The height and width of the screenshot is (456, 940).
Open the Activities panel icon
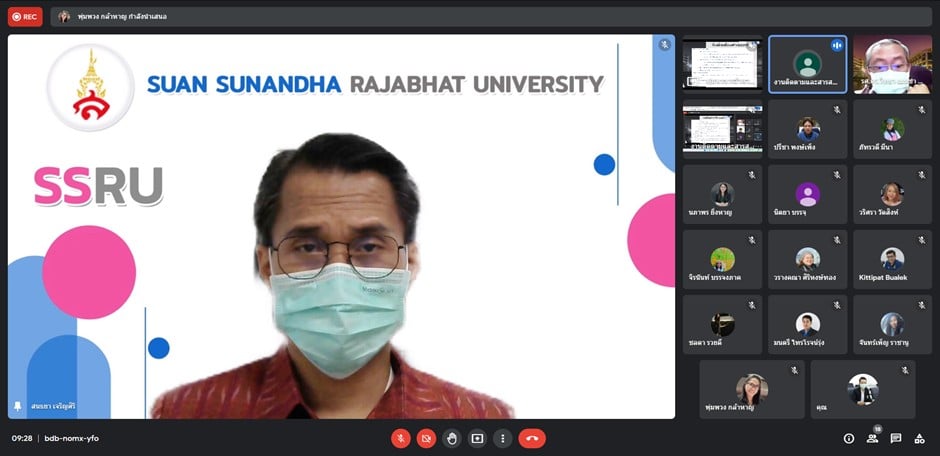coord(920,438)
